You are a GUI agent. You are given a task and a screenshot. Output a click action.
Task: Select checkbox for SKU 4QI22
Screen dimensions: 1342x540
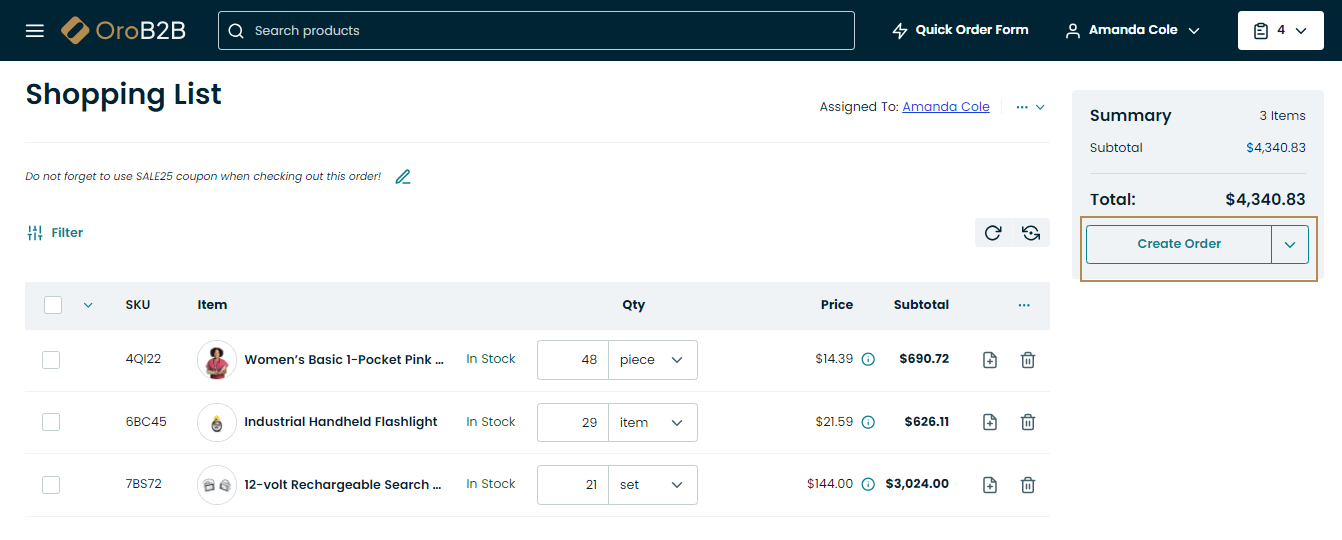51,360
